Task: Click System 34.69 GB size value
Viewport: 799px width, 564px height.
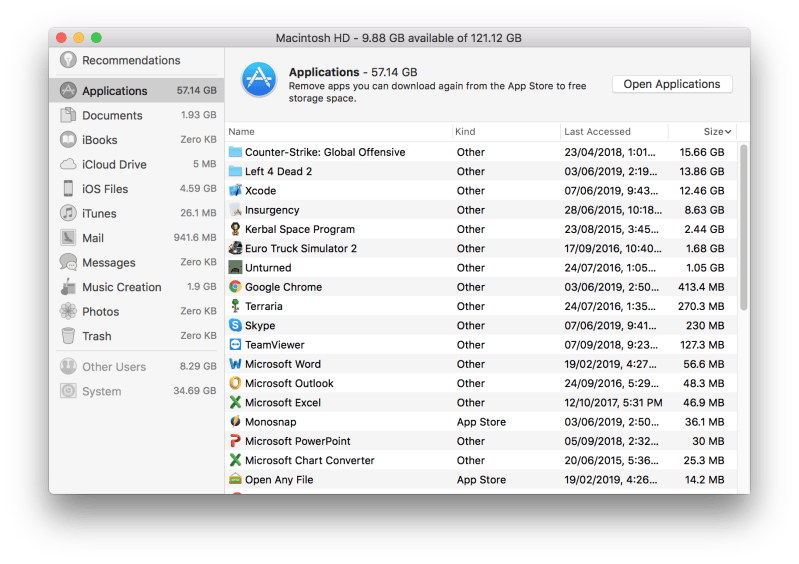Action: (x=195, y=391)
